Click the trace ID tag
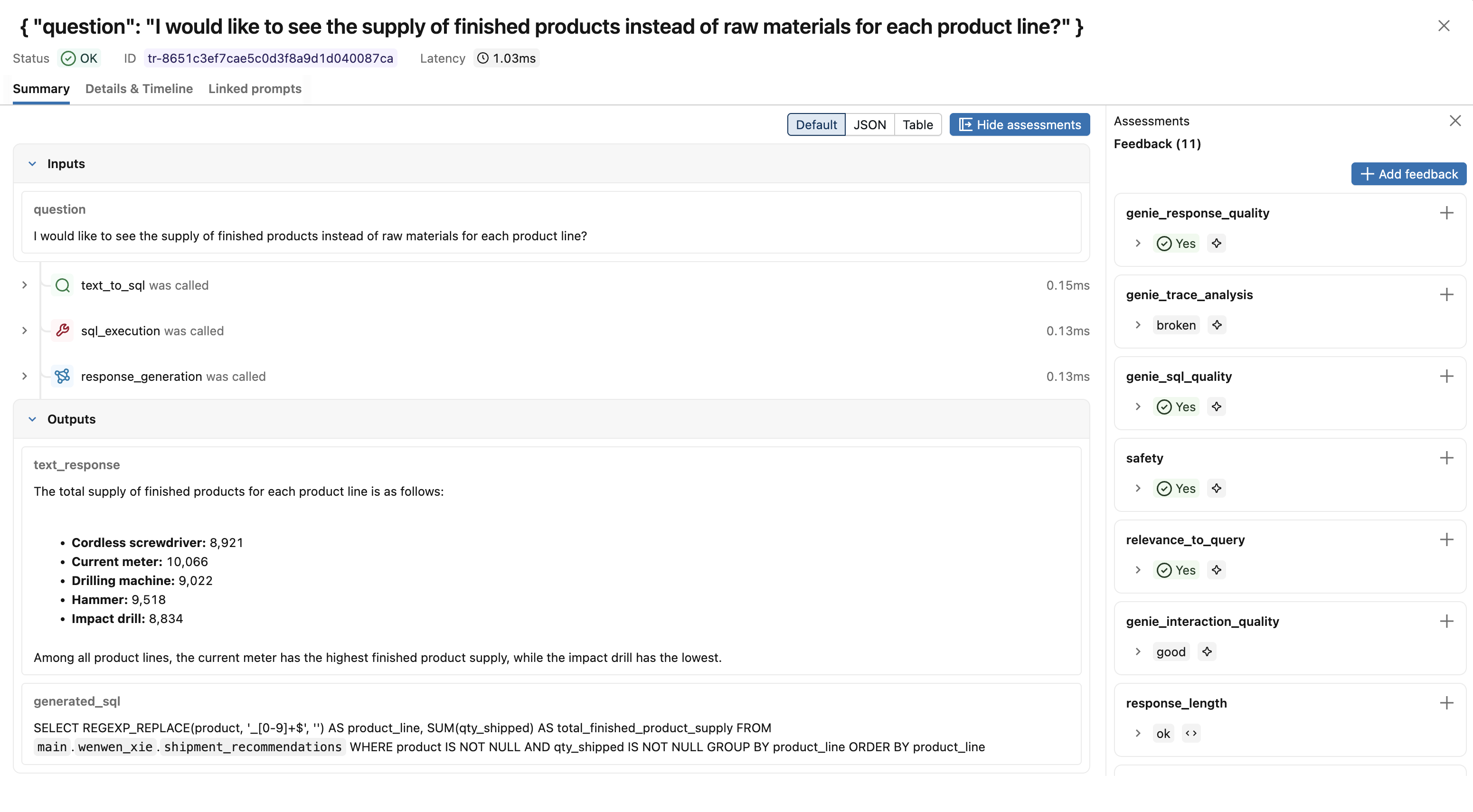Image resolution: width=1473 pixels, height=812 pixels. coord(270,58)
